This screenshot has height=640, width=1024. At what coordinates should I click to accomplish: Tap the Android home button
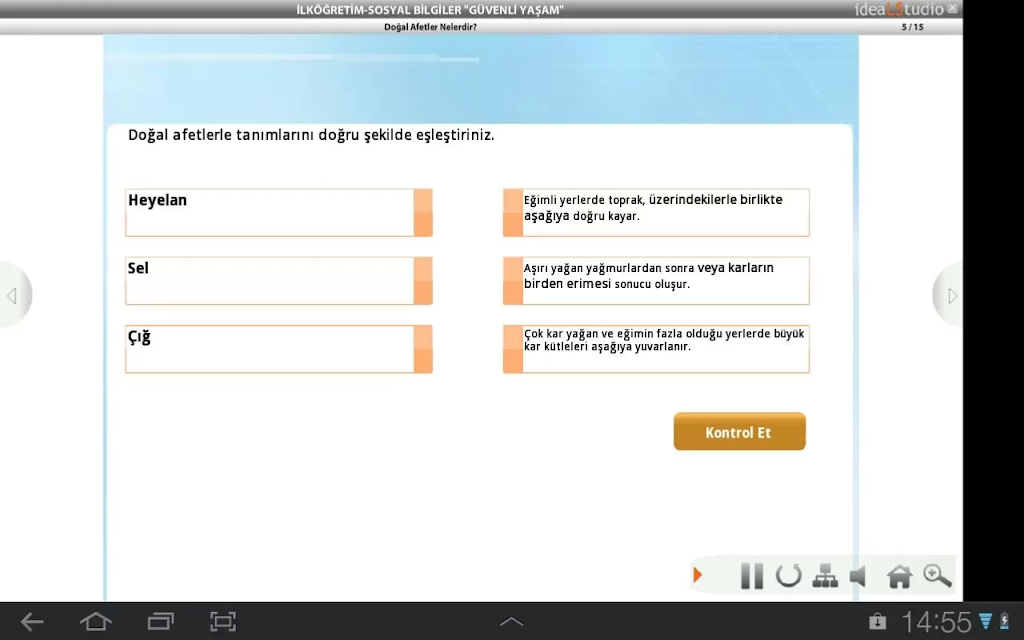(95, 622)
